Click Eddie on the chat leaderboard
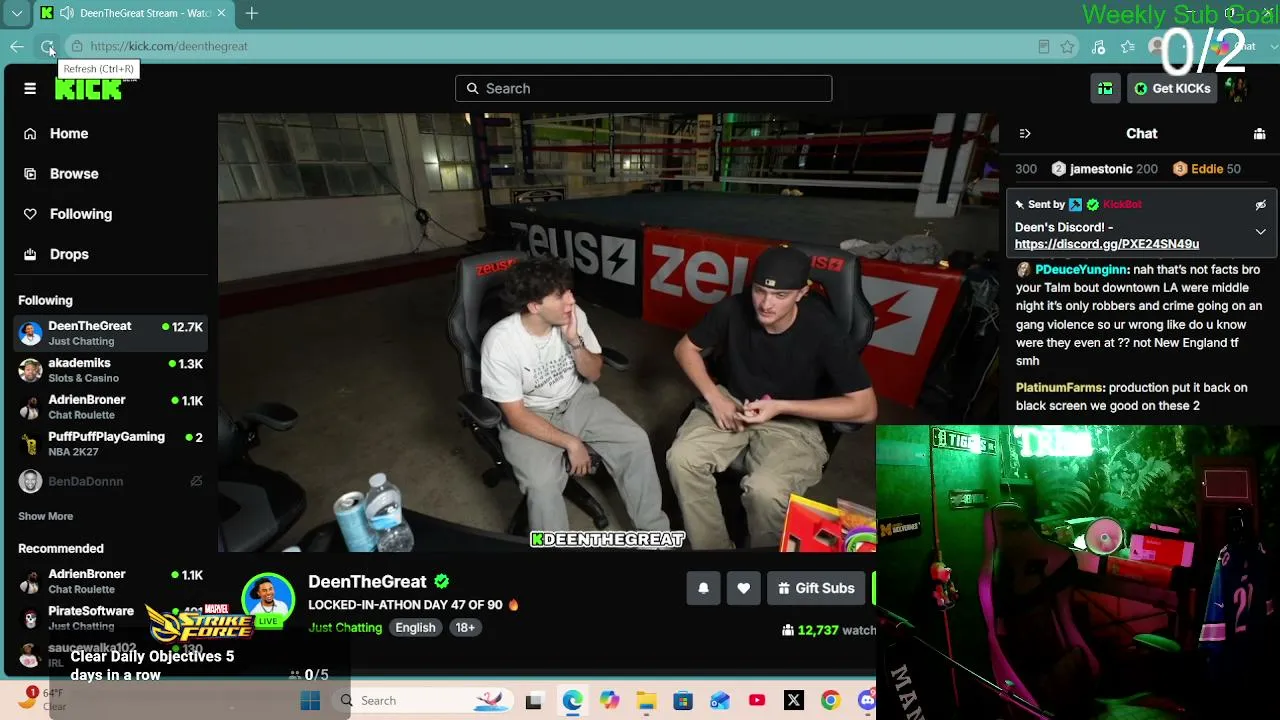1280x720 pixels. click(1207, 169)
